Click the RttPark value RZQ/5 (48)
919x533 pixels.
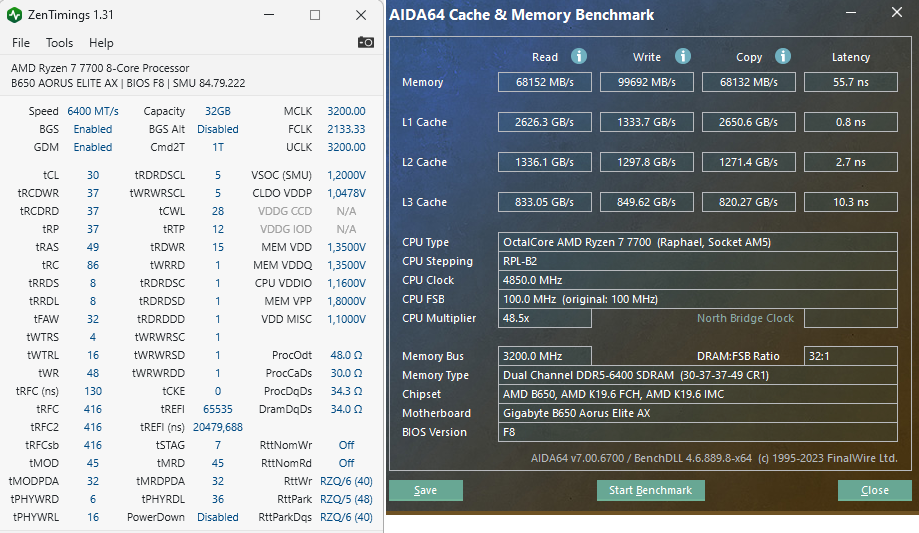point(346,499)
